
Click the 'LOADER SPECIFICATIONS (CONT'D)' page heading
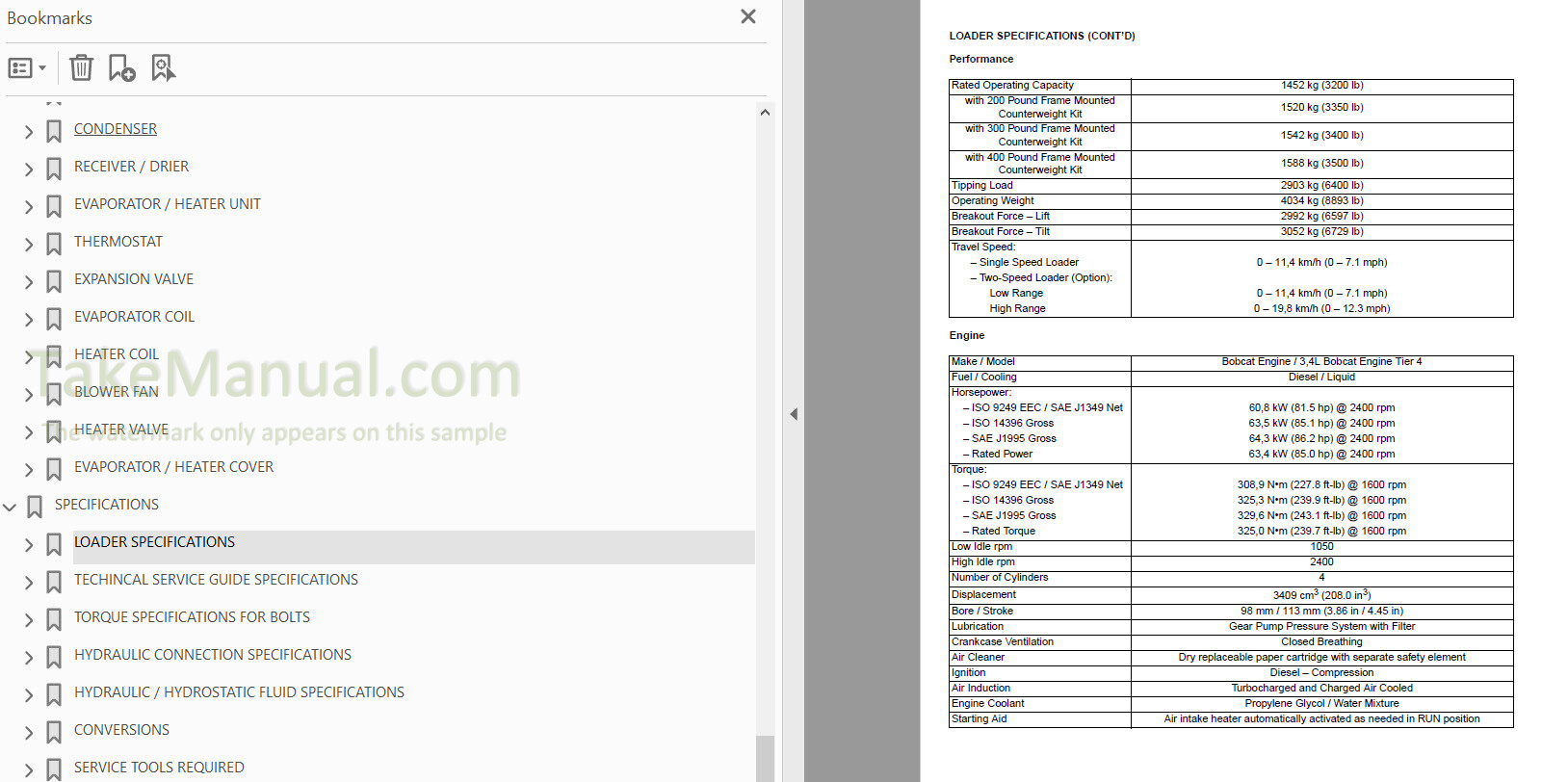pyautogui.click(x=1042, y=36)
